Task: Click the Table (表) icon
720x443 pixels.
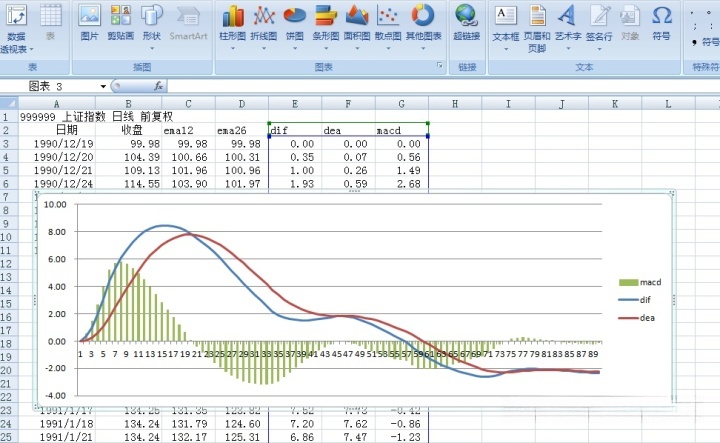Action: coord(51,22)
